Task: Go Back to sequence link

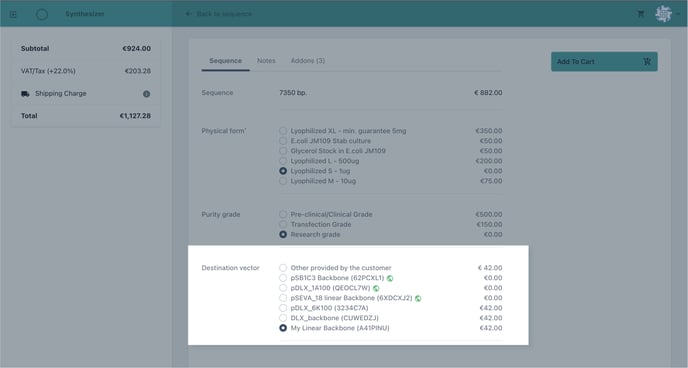Action: click(x=219, y=14)
